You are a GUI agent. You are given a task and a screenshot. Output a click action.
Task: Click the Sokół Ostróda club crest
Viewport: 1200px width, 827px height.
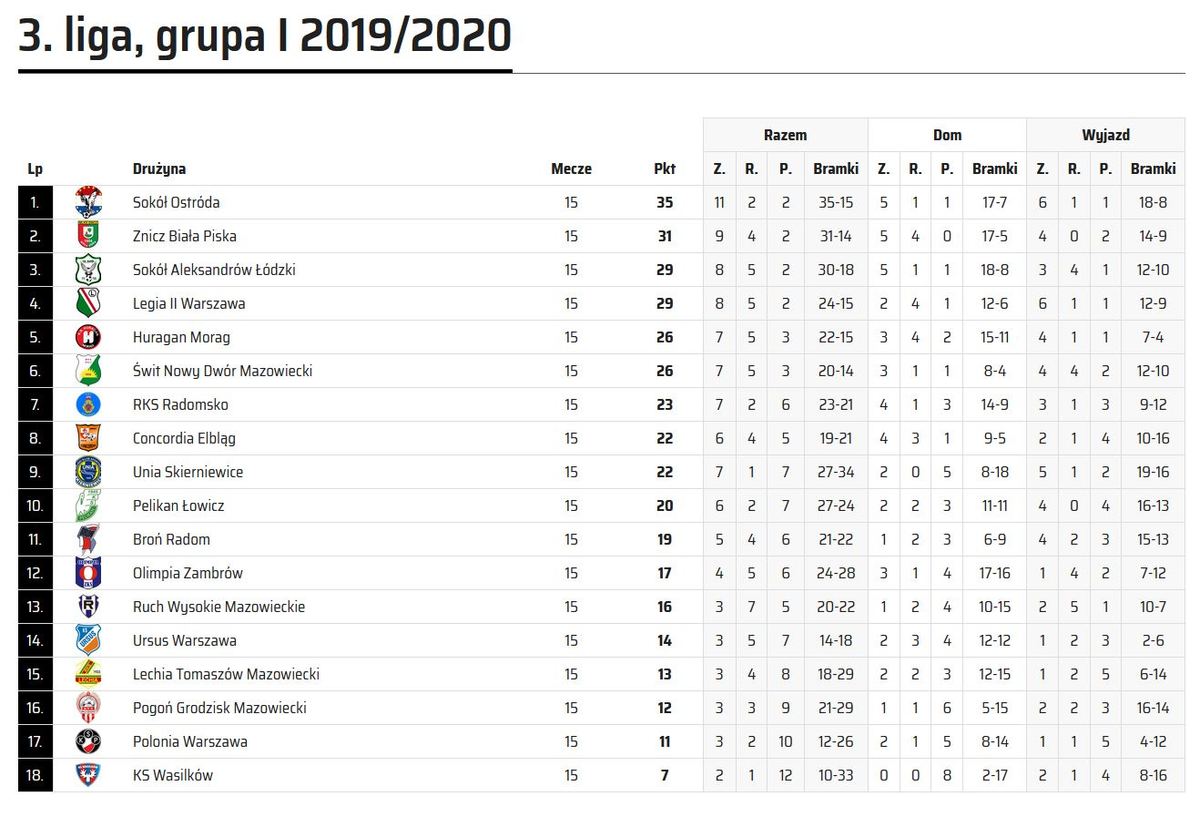[x=88, y=202]
